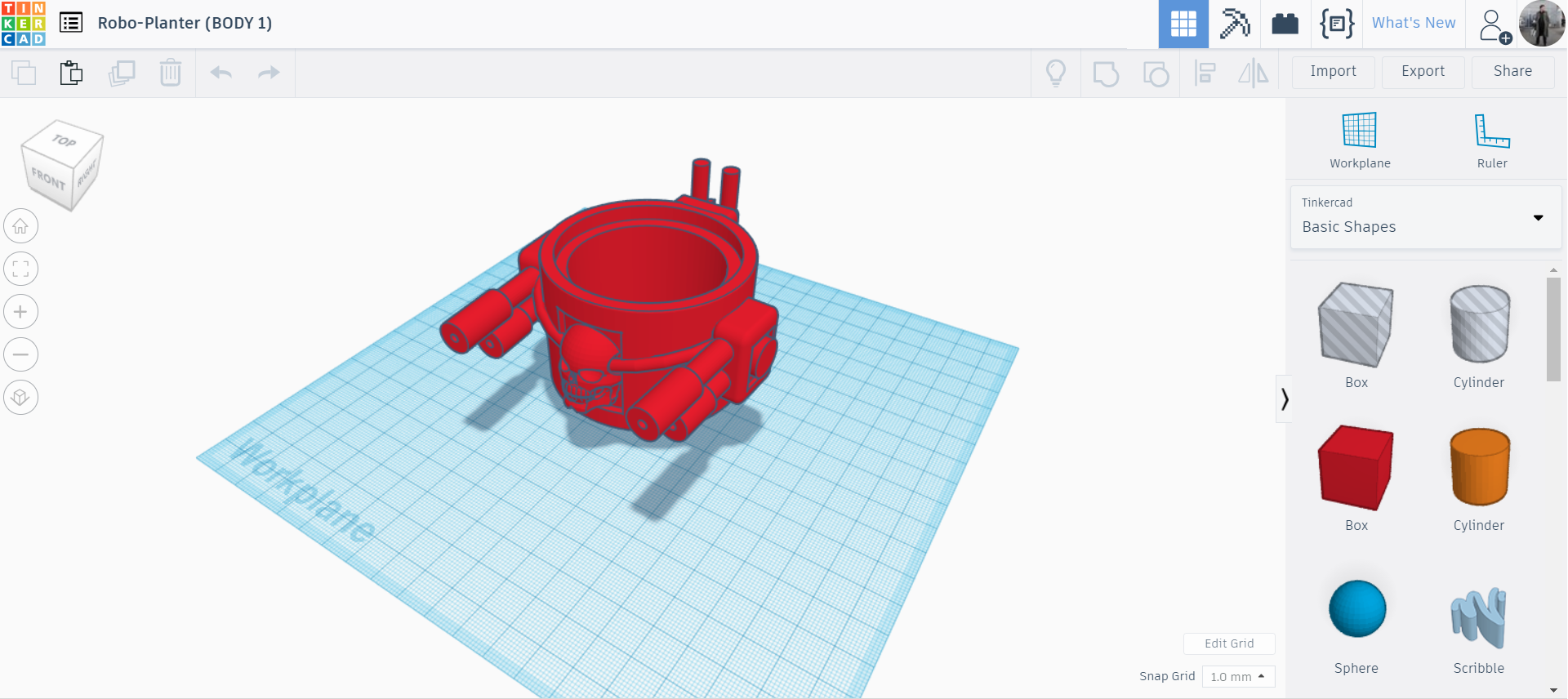The image size is (1568, 699).
Task: Toggle perspective orthographic view button
Action: (21, 398)
